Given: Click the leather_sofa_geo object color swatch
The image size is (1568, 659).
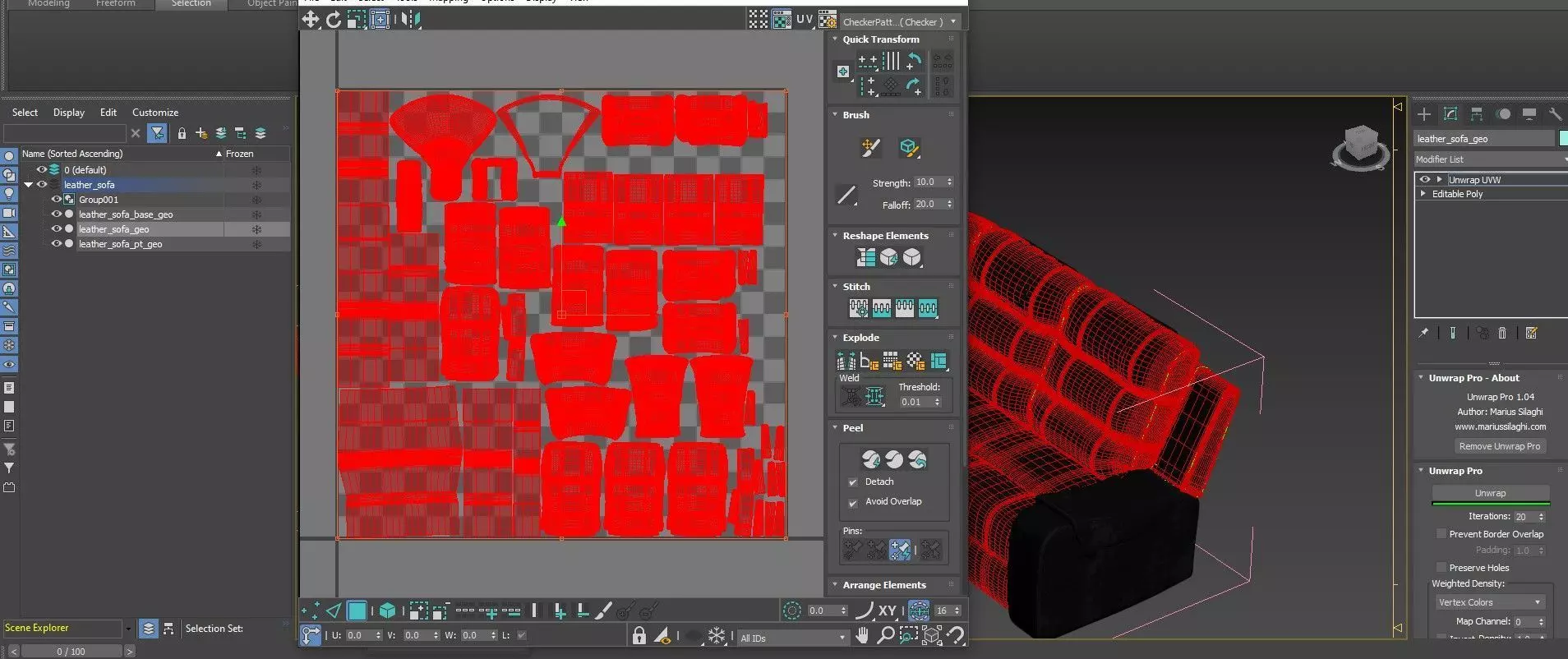Looking at the screenshot, I should pos(1563,138).
